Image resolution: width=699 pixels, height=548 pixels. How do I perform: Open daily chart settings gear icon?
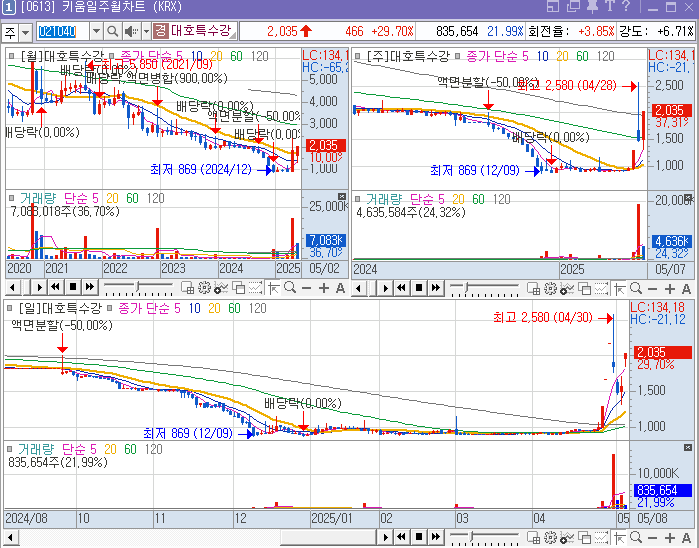[x=551, y=538]
